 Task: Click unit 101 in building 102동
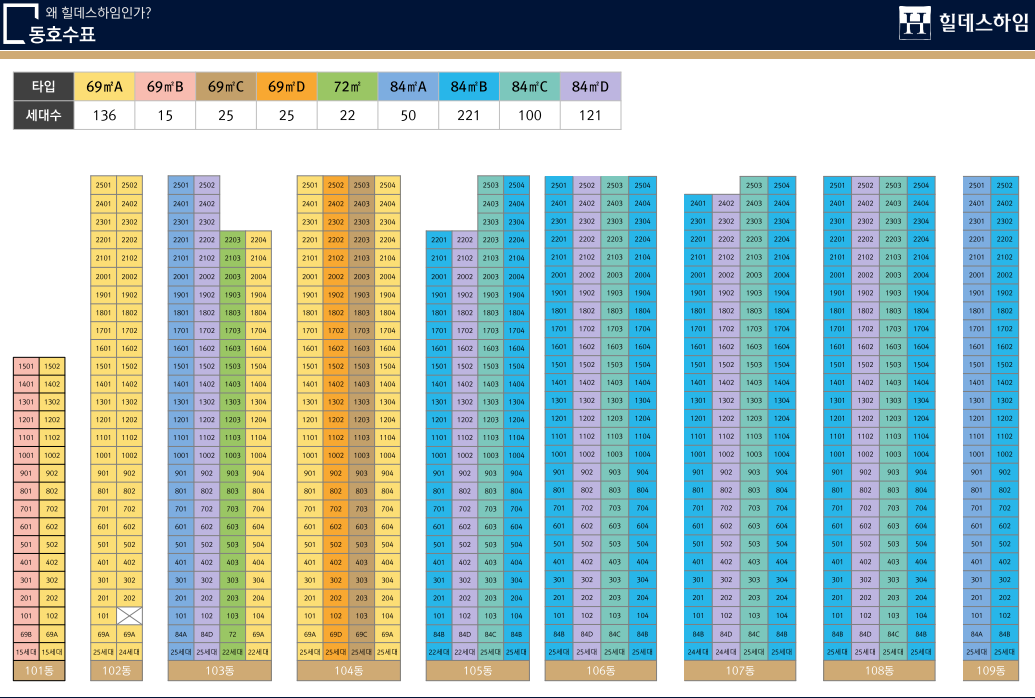pyautogui.click(x=104, y=616)
